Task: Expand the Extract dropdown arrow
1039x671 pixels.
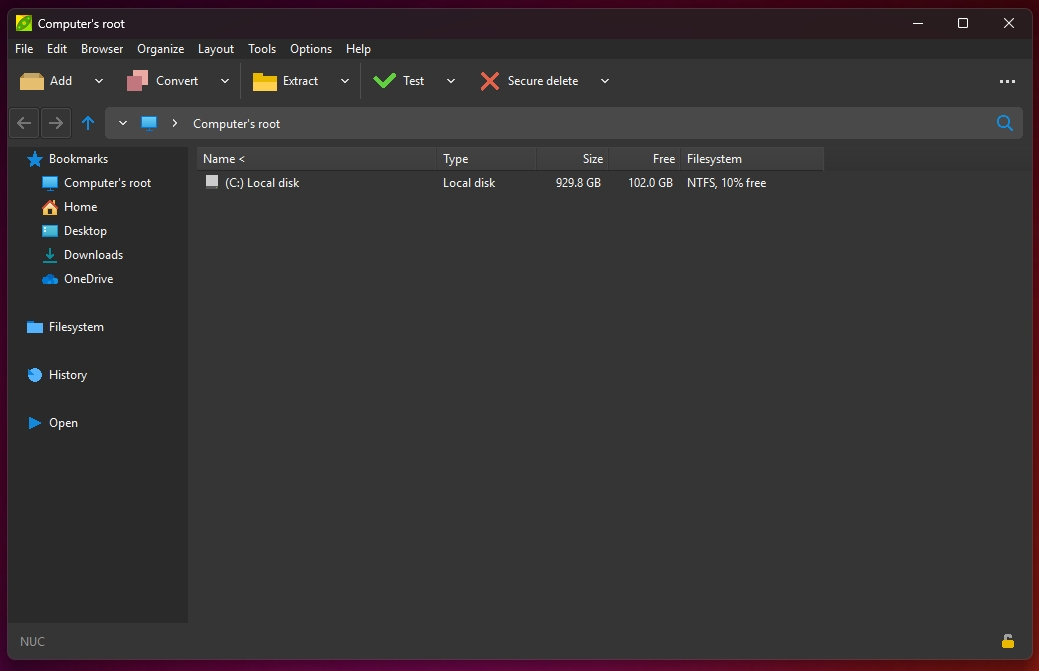Action: click(x=345, y=81)
